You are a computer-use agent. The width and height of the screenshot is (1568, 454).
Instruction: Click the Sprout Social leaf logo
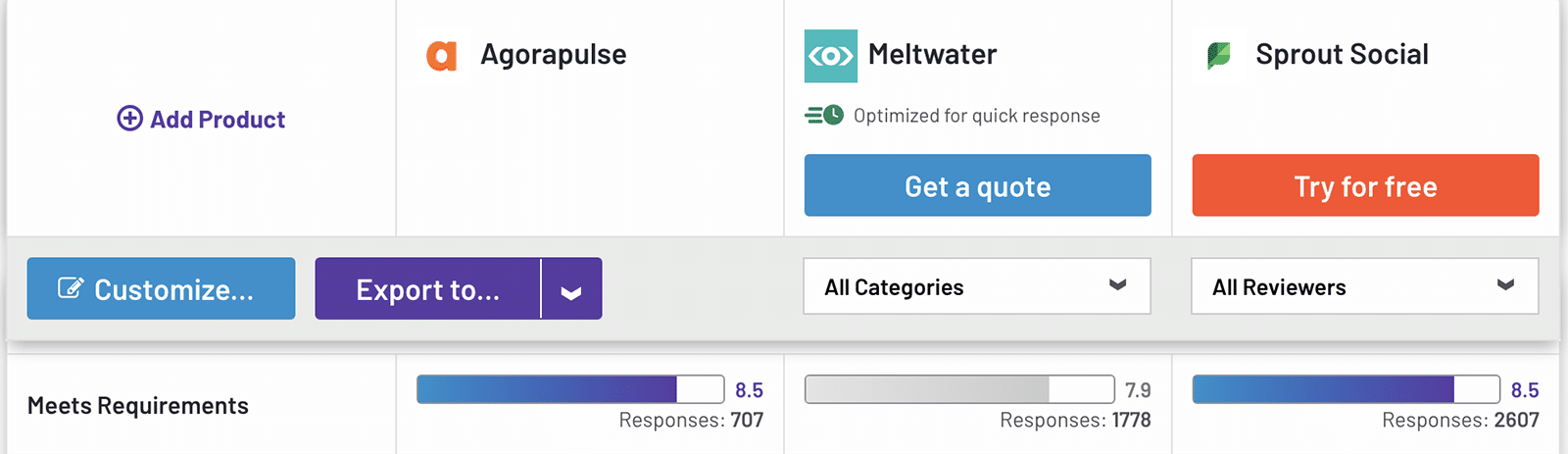pos(1218,56)
